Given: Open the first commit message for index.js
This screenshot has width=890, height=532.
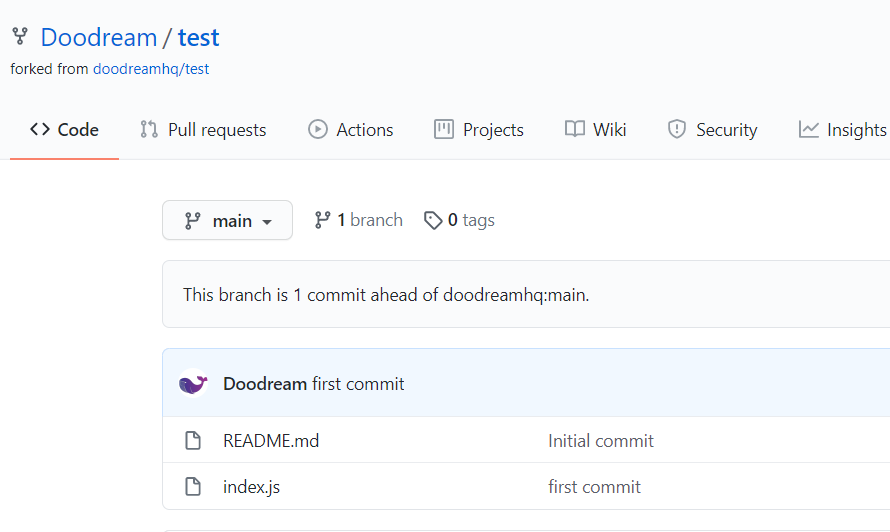Looking at the screenshot, I should (x=594, y=487).
